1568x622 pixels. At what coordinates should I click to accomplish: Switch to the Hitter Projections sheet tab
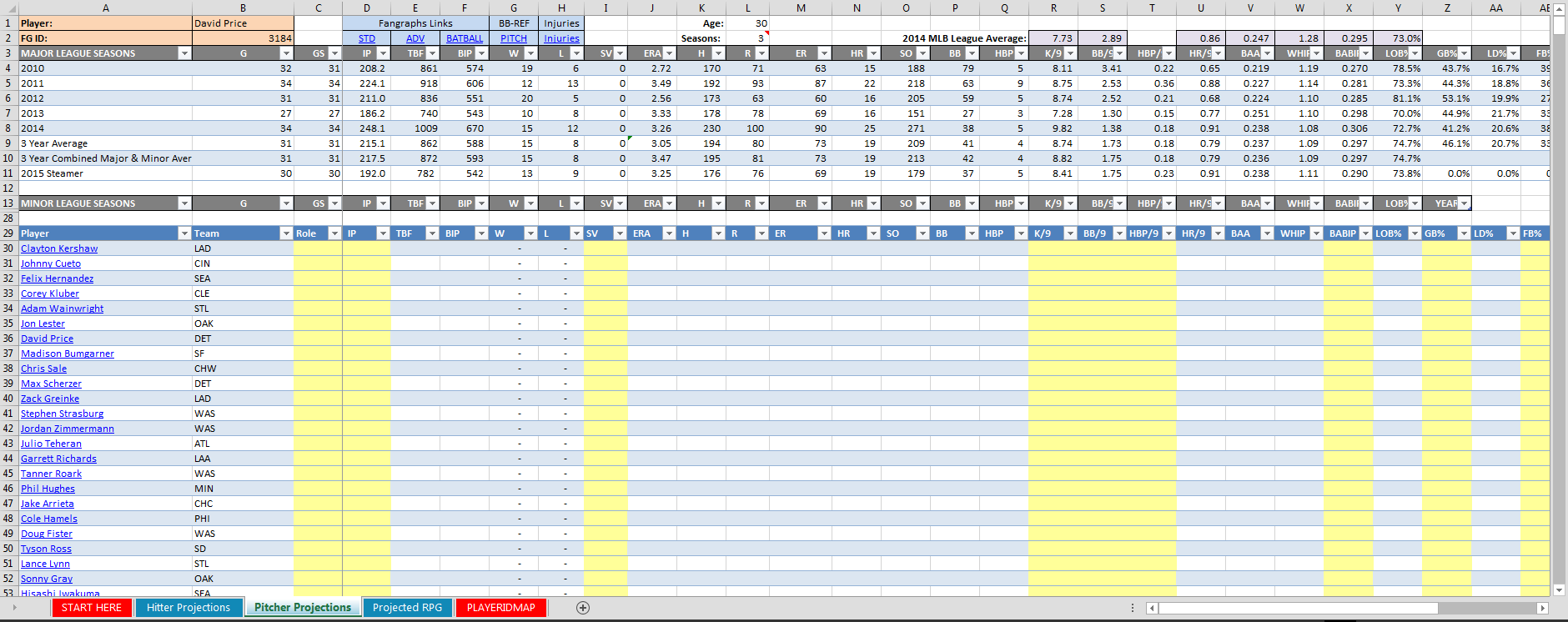pos(188,608)
